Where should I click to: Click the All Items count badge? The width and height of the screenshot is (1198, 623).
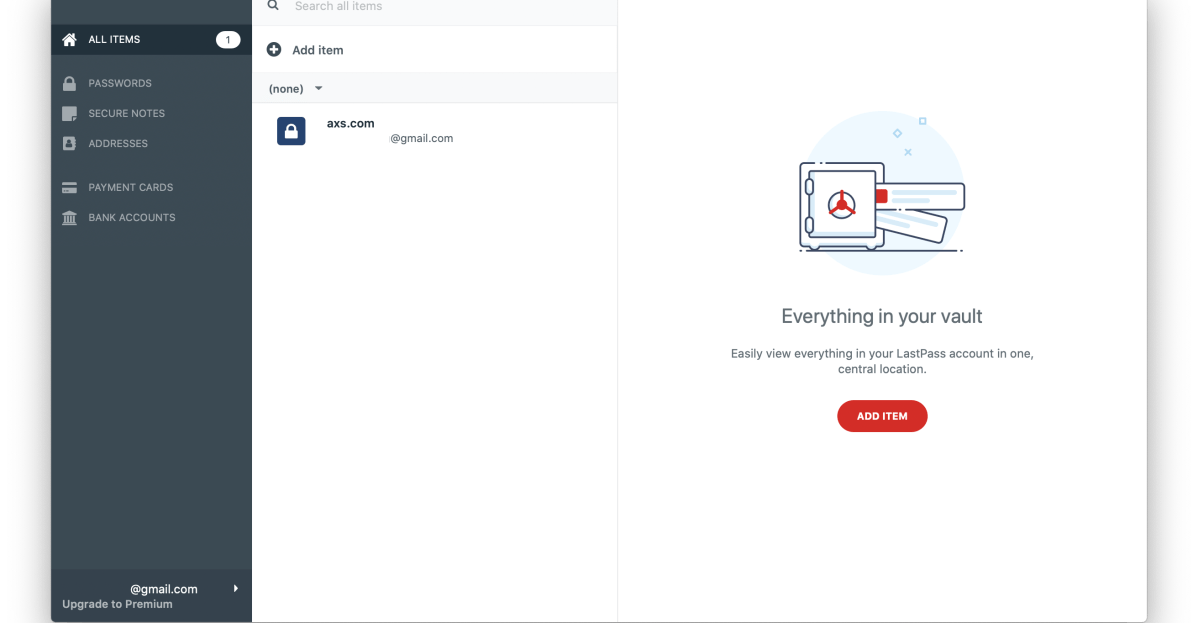point(227,40)
